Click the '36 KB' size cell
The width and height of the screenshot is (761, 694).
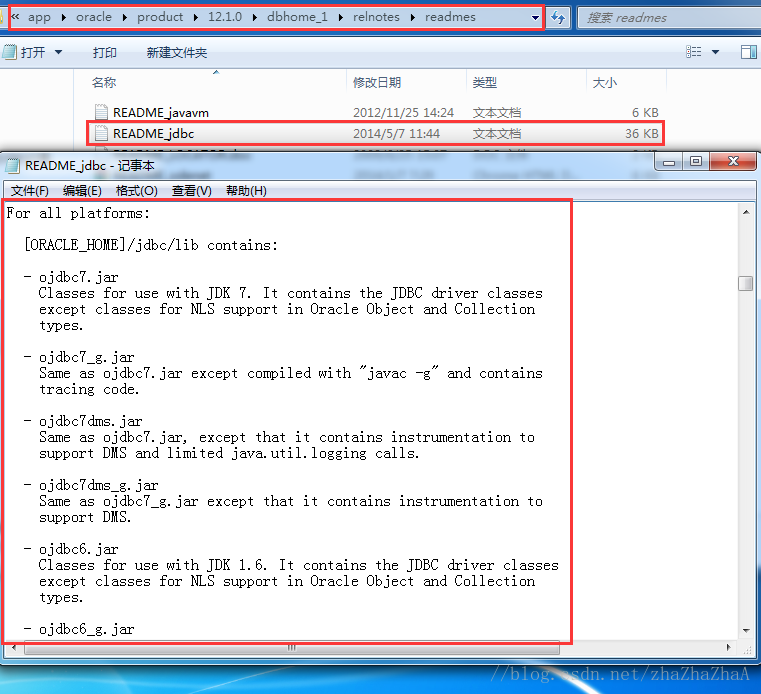pos(642,134)
